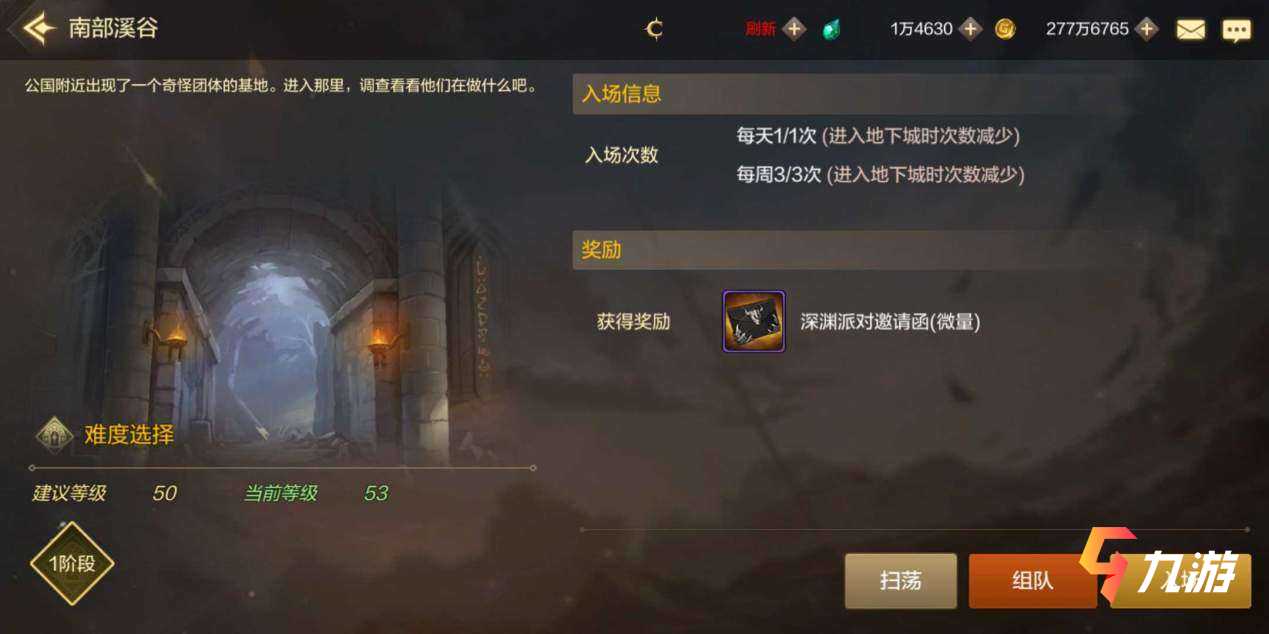Select the 1阶段 difficulty diamond
This screenshot has width=1269, height=634.
click(x=71, y=563)
